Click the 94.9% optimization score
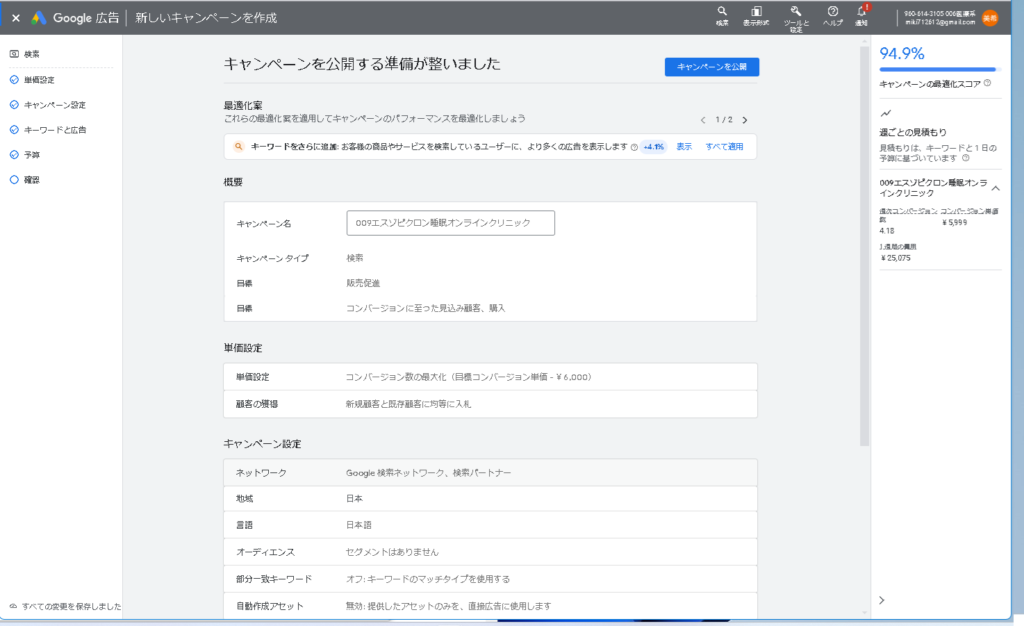This screenshot has width=1024, height=626. [x=902, y=54]
